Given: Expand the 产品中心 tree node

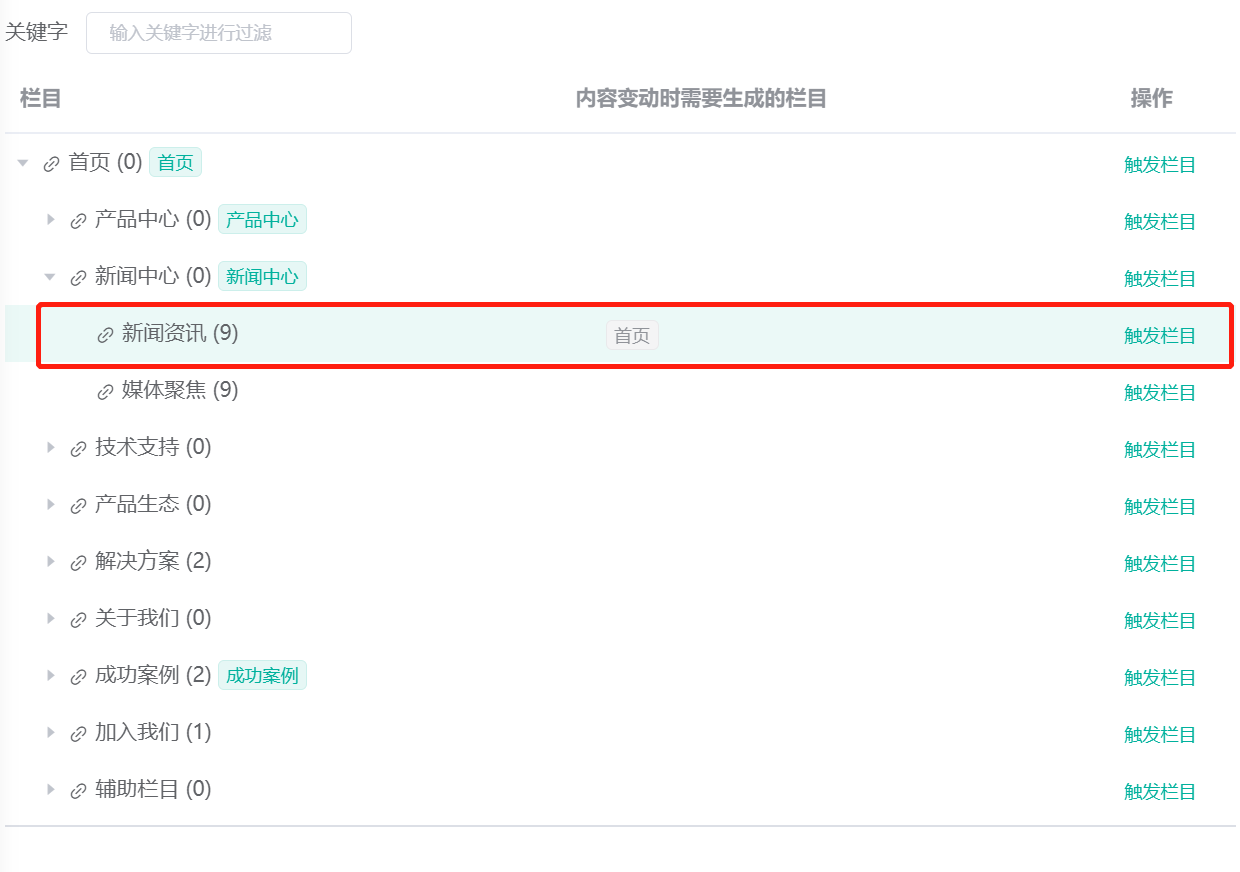Looking at the screenshot, I should (50, 219).
